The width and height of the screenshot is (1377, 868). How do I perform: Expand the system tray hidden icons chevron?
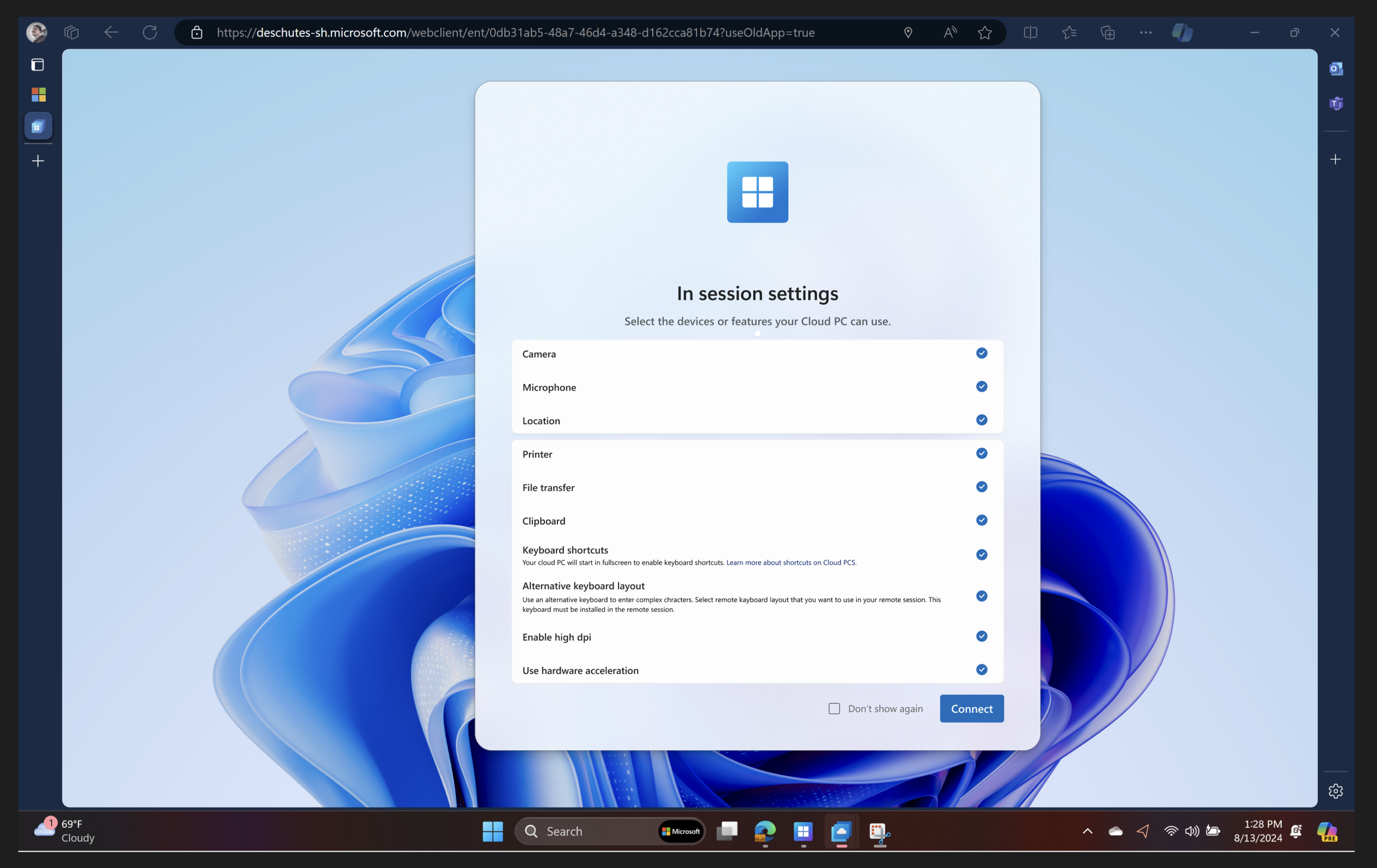pyautogui.click(x=1087, y=831)
